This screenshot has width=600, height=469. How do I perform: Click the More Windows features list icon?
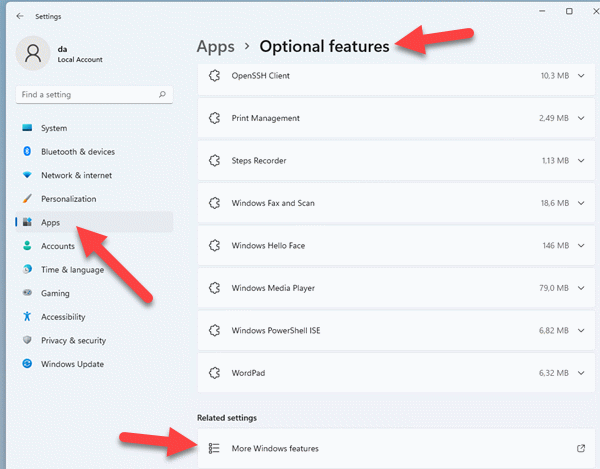pyautogui.click(x=214, y=448)
